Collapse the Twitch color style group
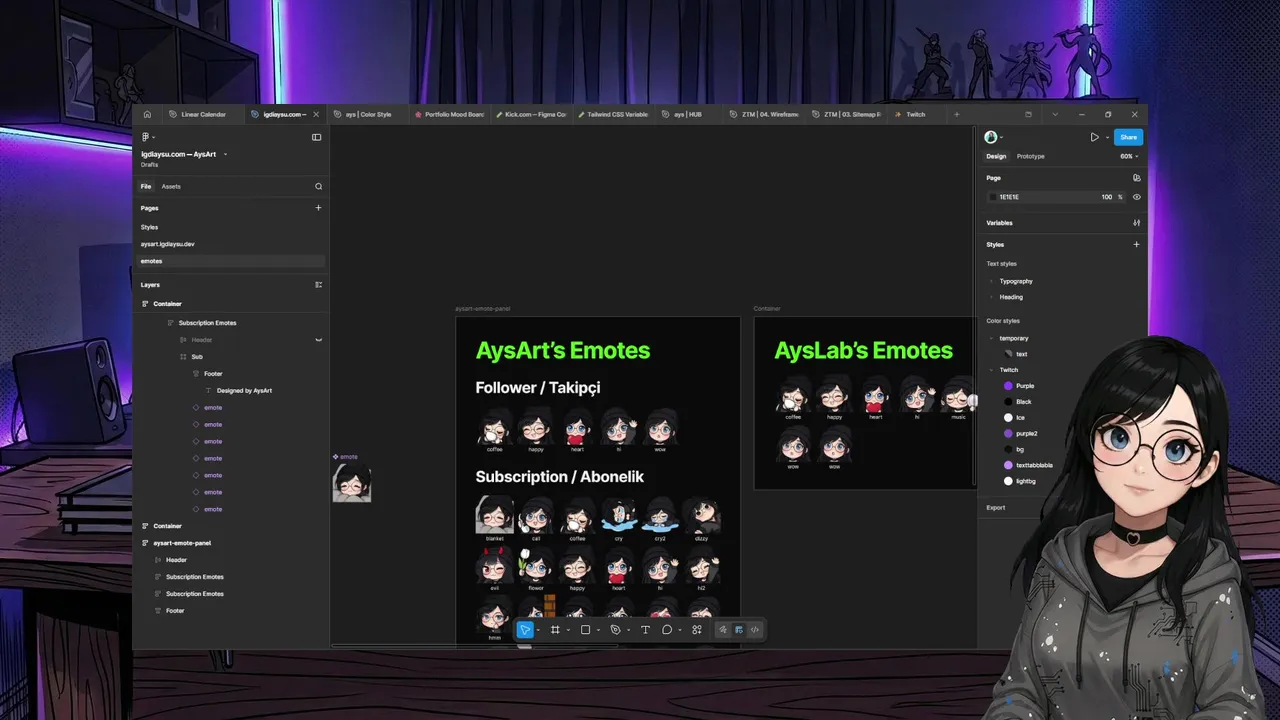1280x720 pixels. coord(992,370)
